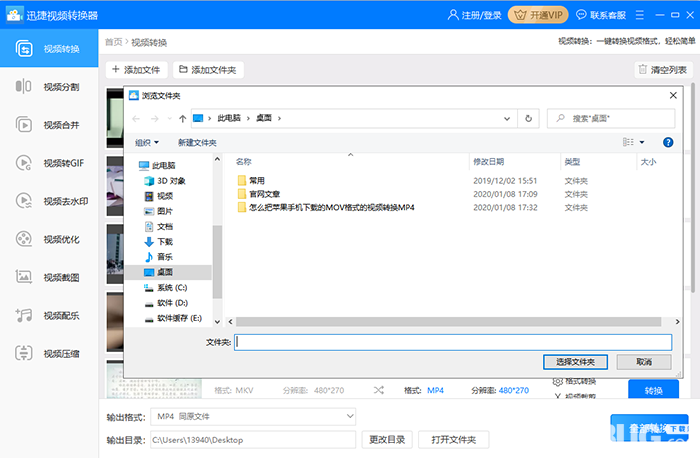Open 联系客服 chat support
700x458 pixels.
click(601, 15)
